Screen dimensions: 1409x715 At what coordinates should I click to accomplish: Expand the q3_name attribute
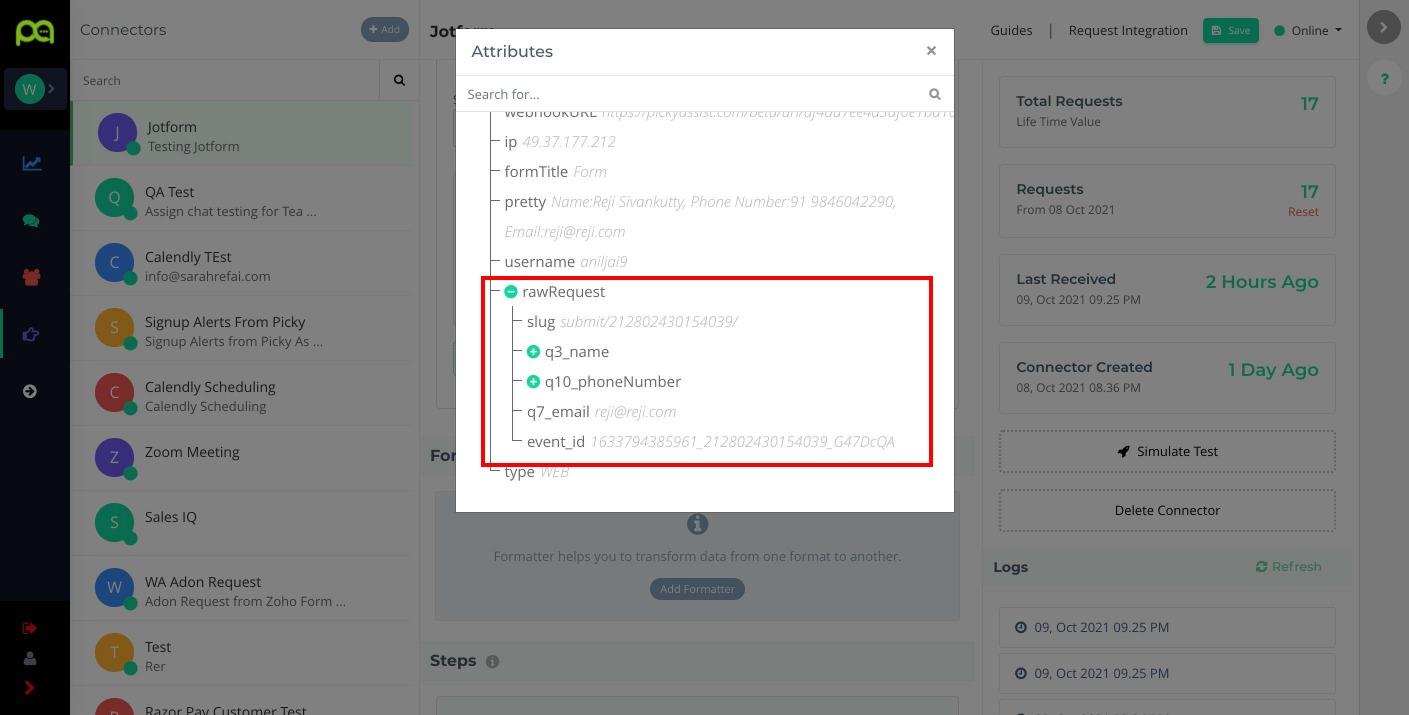coord(533,352)
